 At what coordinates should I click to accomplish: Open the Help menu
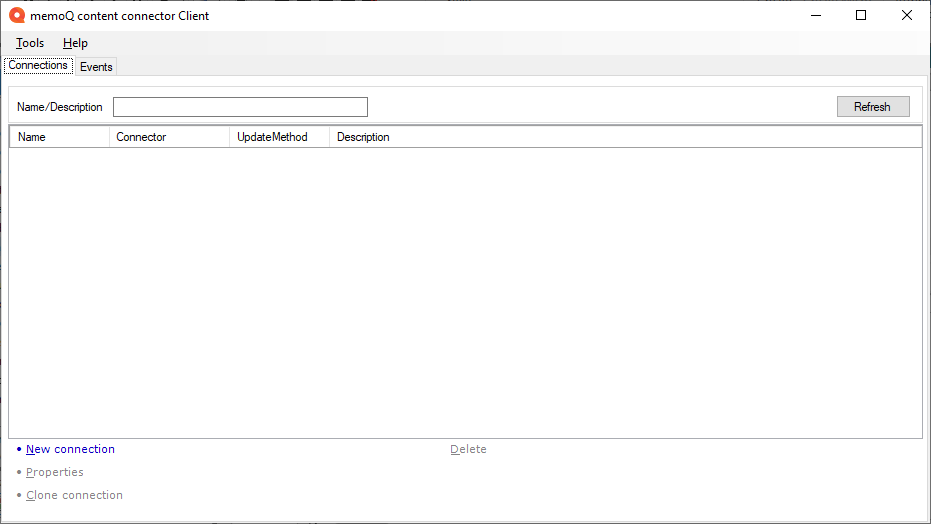coord(75,43)
